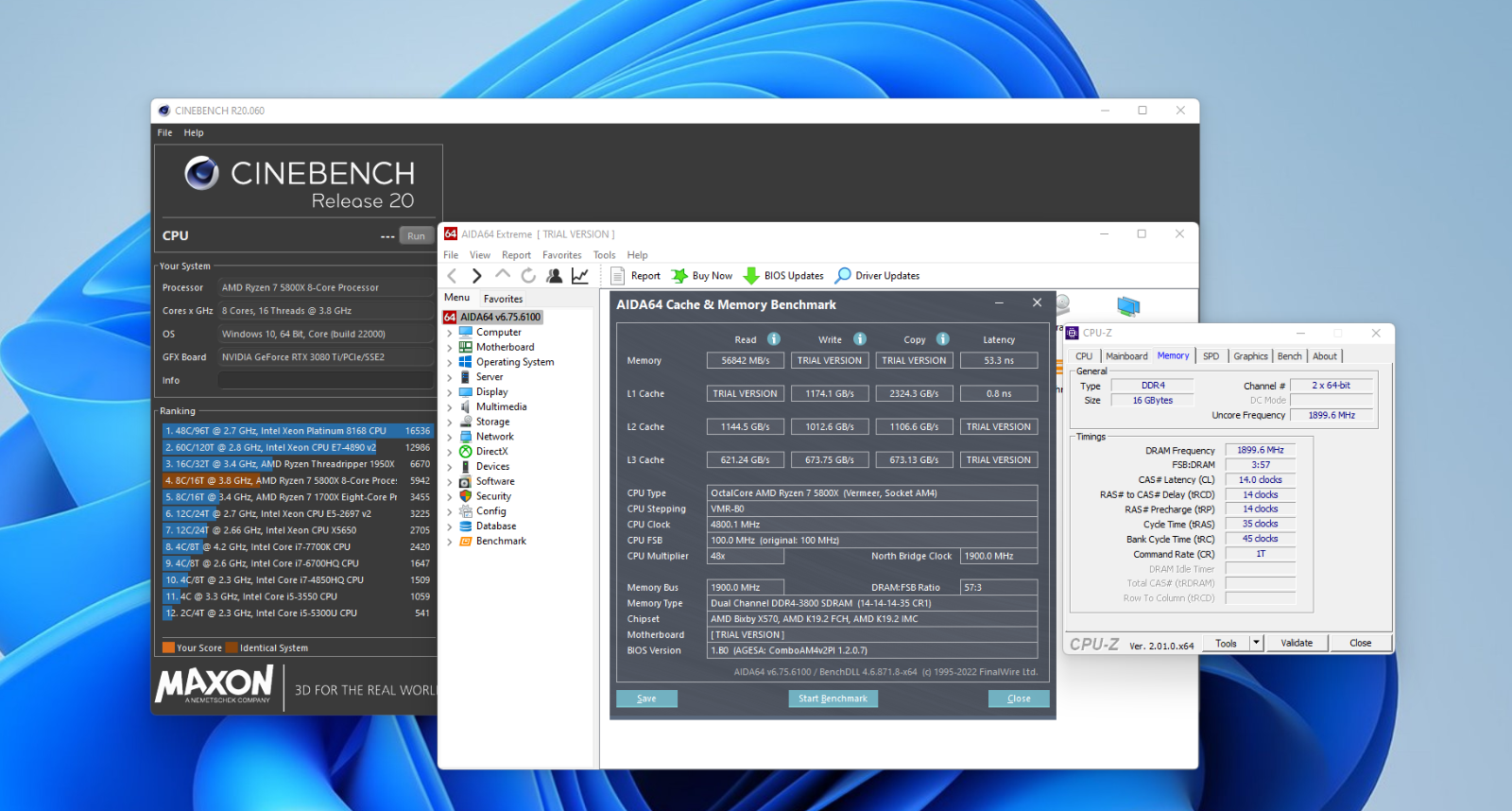Click BIOS Updates in the AIDA64 toolbar
The height and width of the screenshot is (811, 1512).
(x=783, y=276)
